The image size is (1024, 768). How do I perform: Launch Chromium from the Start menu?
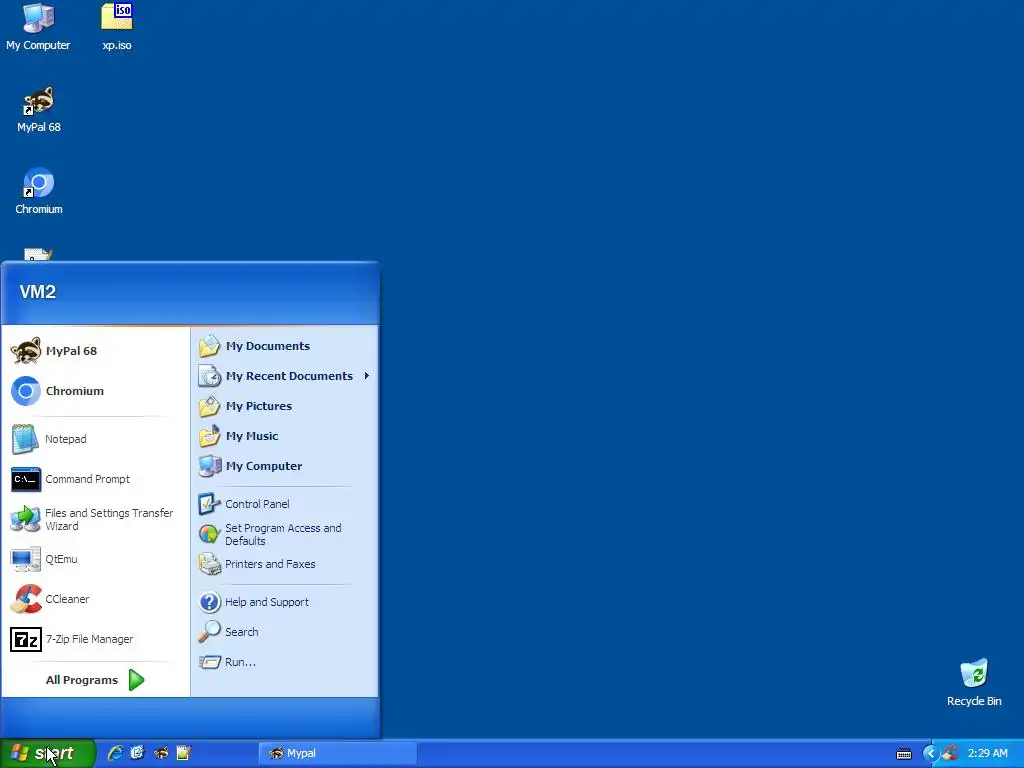pyautogui.click(x=95, y=391)
